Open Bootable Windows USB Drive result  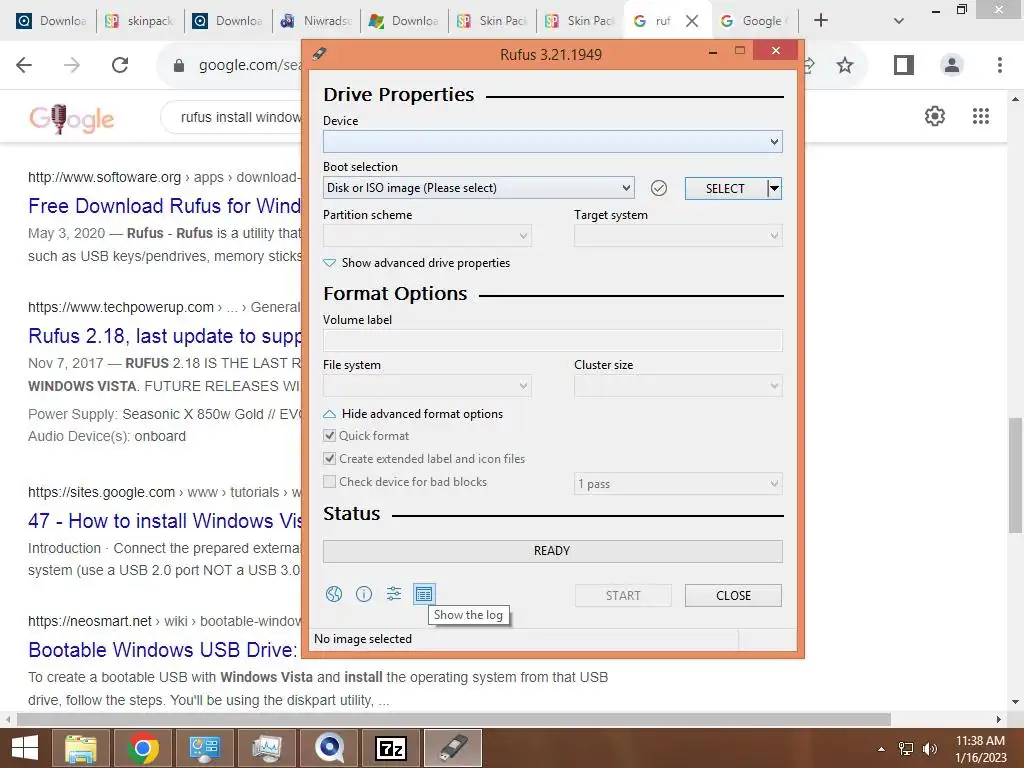[x=163, y=650]
